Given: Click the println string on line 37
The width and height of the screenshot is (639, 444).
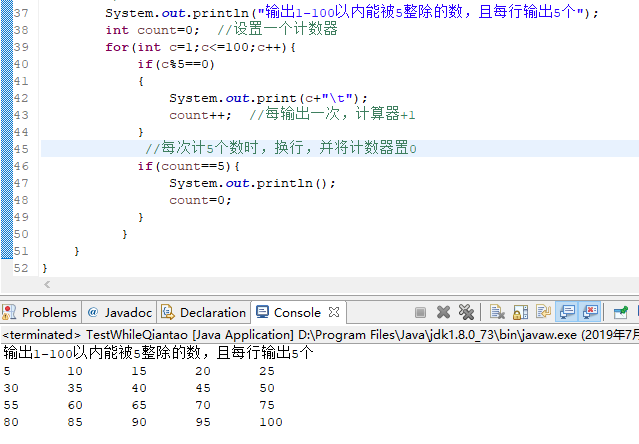Looking at the screenshot, I should point(421,12).
